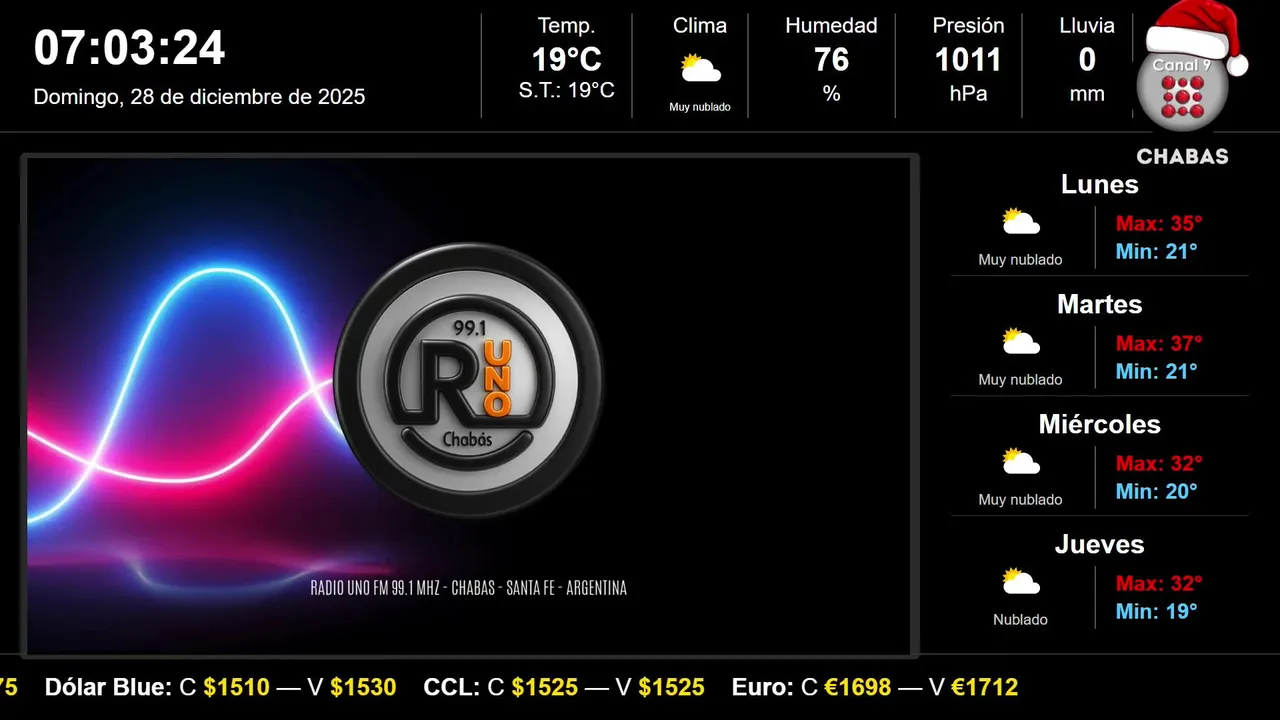Click the CCL label in ticker
This screenshot has width=1280, height=720.
[452, 687]
